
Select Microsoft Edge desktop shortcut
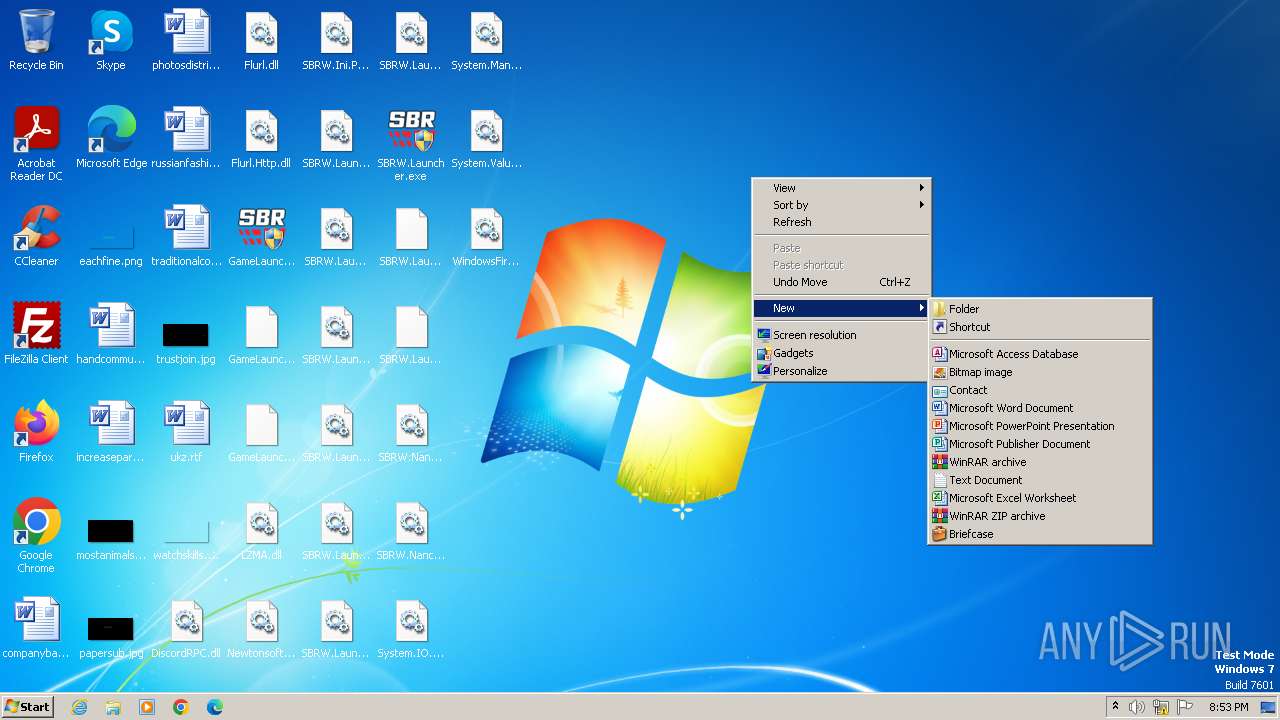[111, 138]
